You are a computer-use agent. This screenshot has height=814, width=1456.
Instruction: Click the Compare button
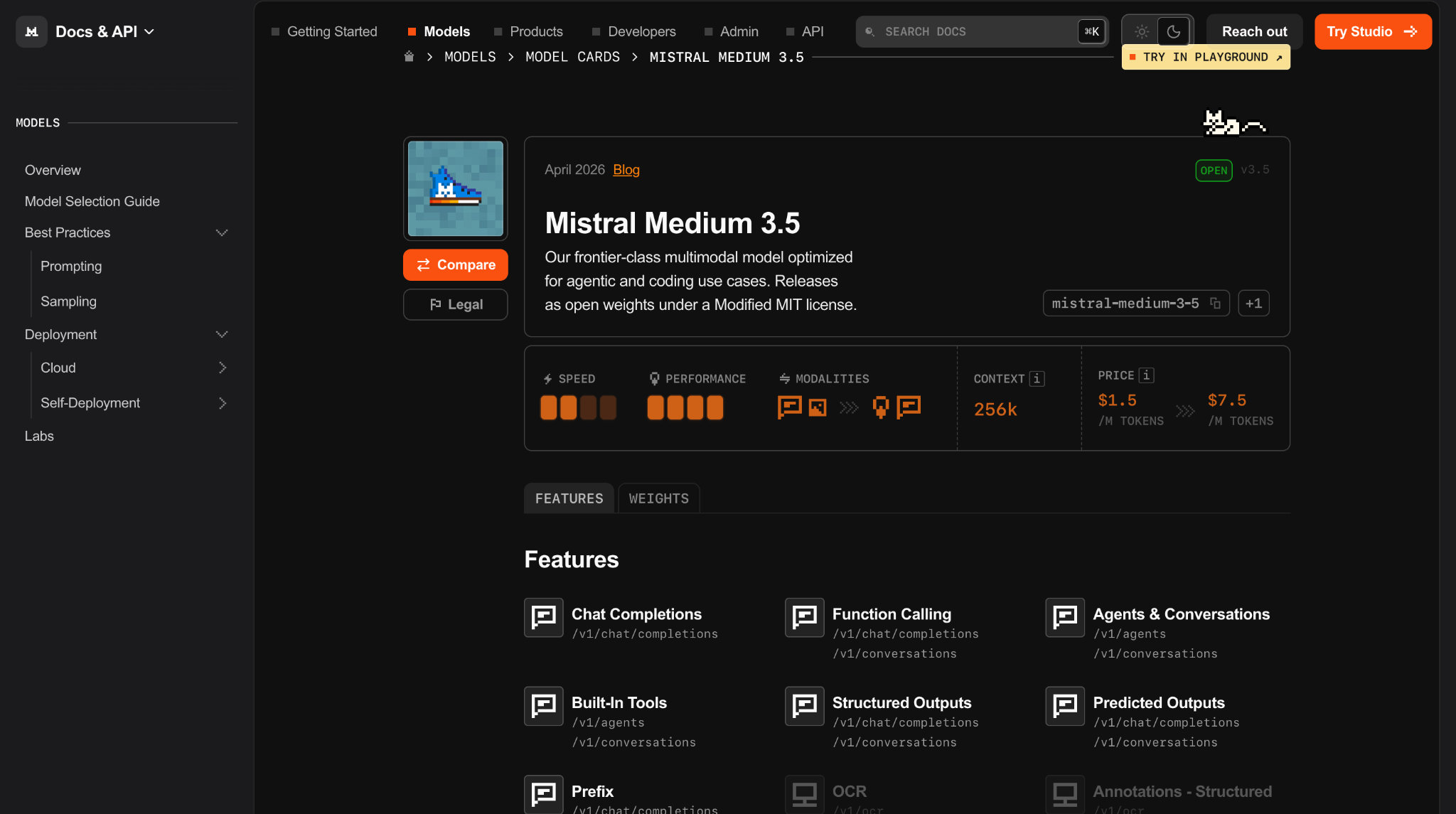[456, 265]
